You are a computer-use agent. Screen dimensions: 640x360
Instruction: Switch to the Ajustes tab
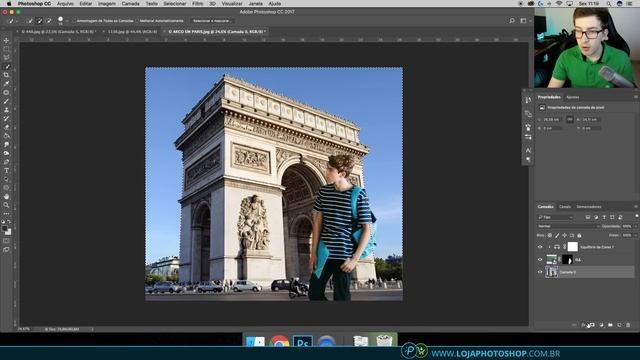[x=573, y=97]
